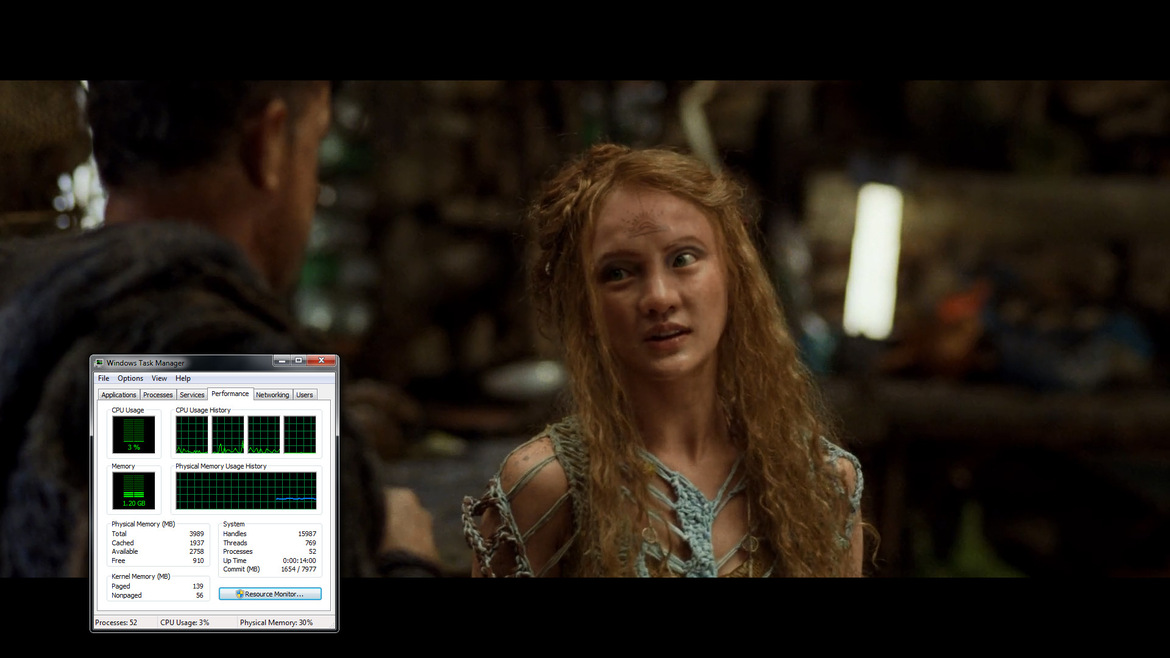This screenshot has height=658, width=1170.
Task: Click the Nonpaged kernel memory value 56
Action: coord(199,595)
